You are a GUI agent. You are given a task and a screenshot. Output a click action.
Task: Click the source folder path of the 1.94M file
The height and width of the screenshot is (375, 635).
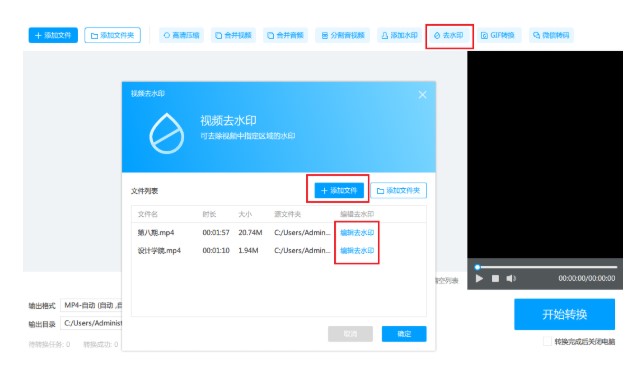coord(302,251)
